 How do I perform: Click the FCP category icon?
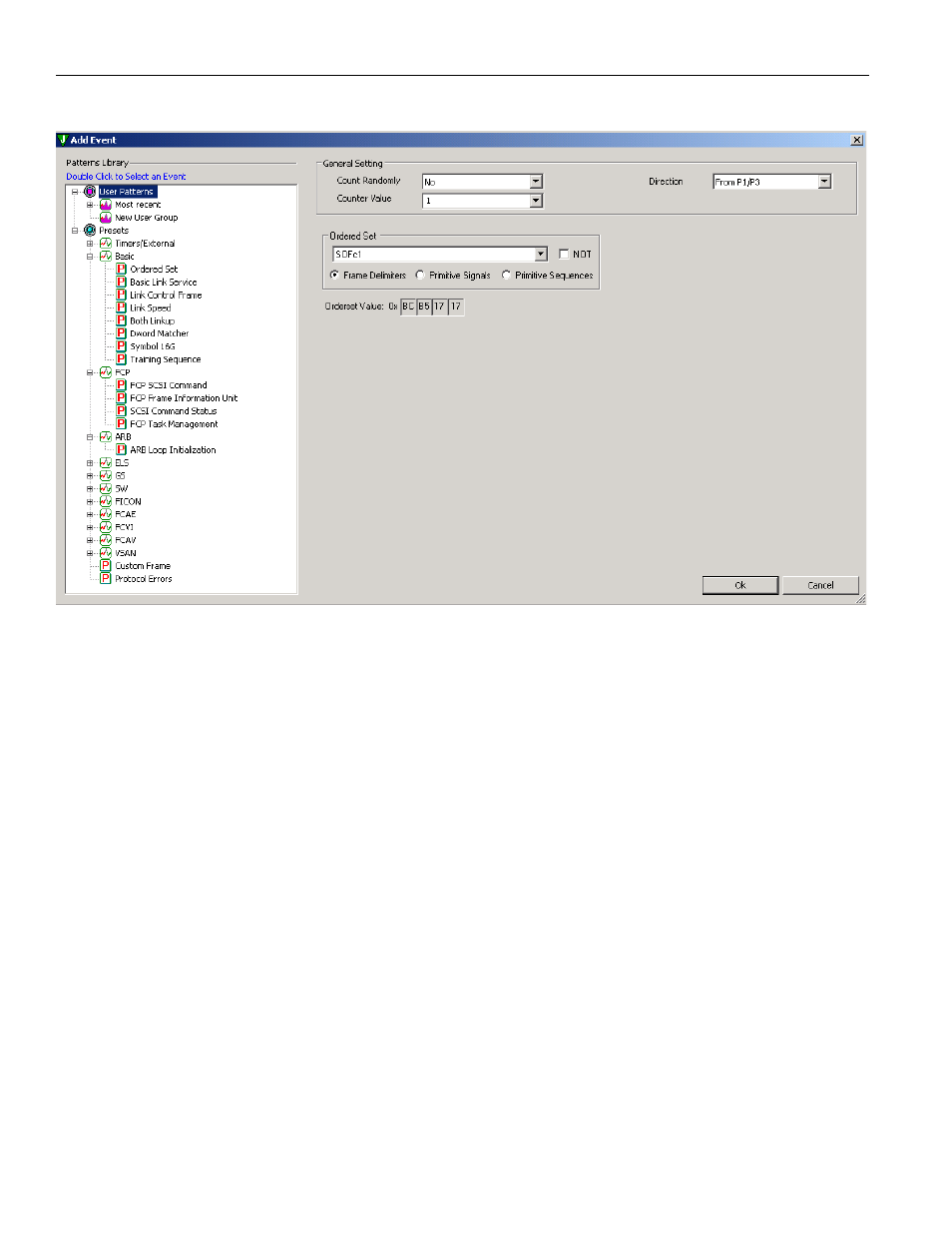tap(106, 372)
